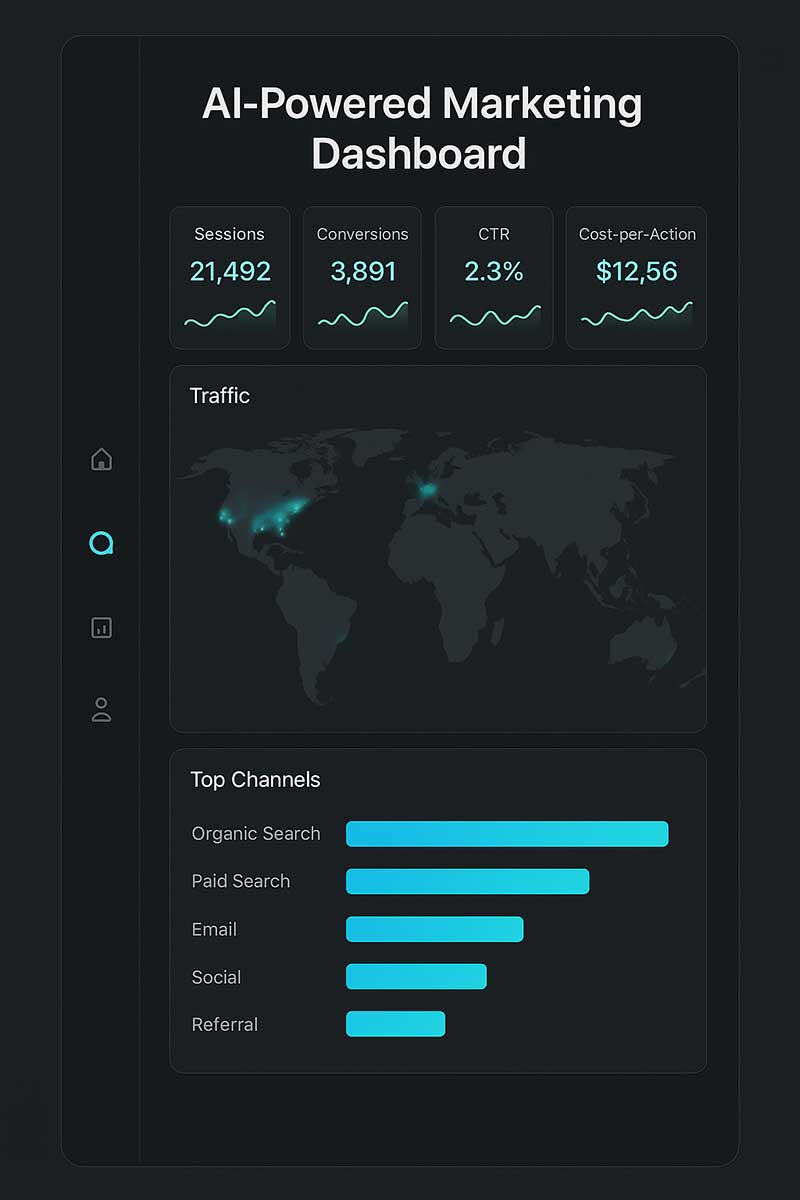Viewport: 800px width, 1200px height.
Task: Open the Sessions metric card
Action: 230,278
